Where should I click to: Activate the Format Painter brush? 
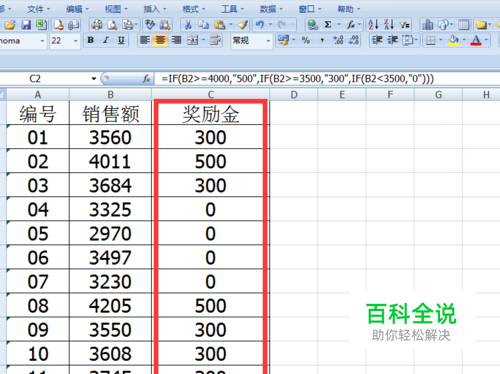coord(243,25)
